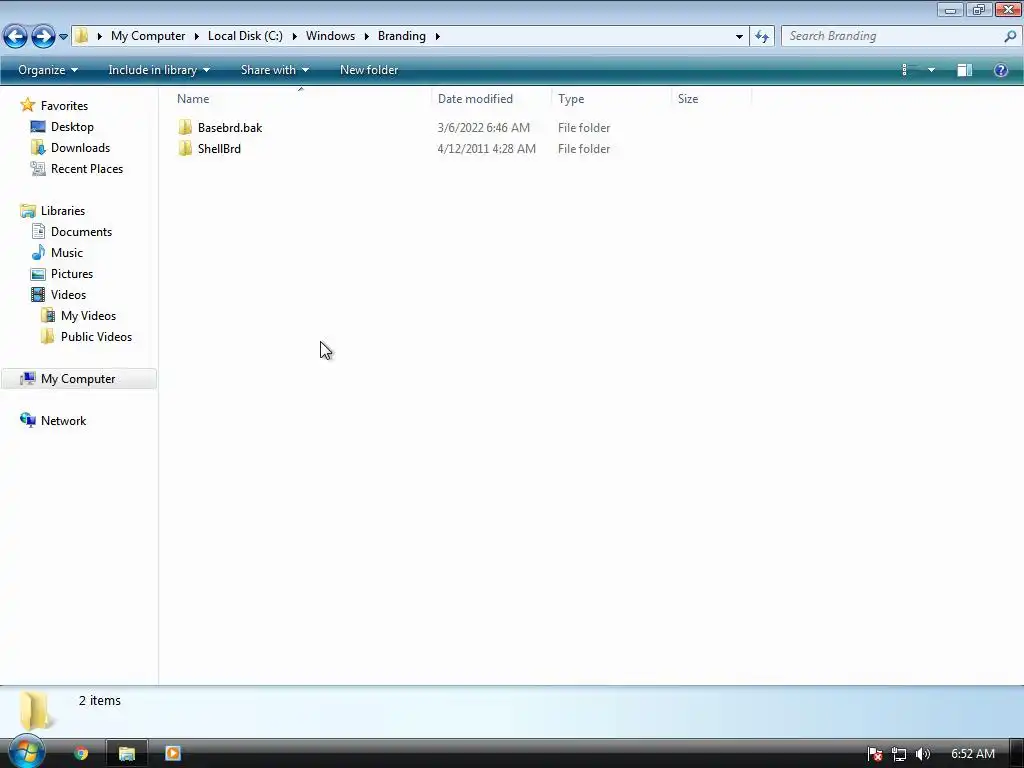Expand the arrow after Windows breadcrumb
The image size is (1024, 768).
pos(366,36)
